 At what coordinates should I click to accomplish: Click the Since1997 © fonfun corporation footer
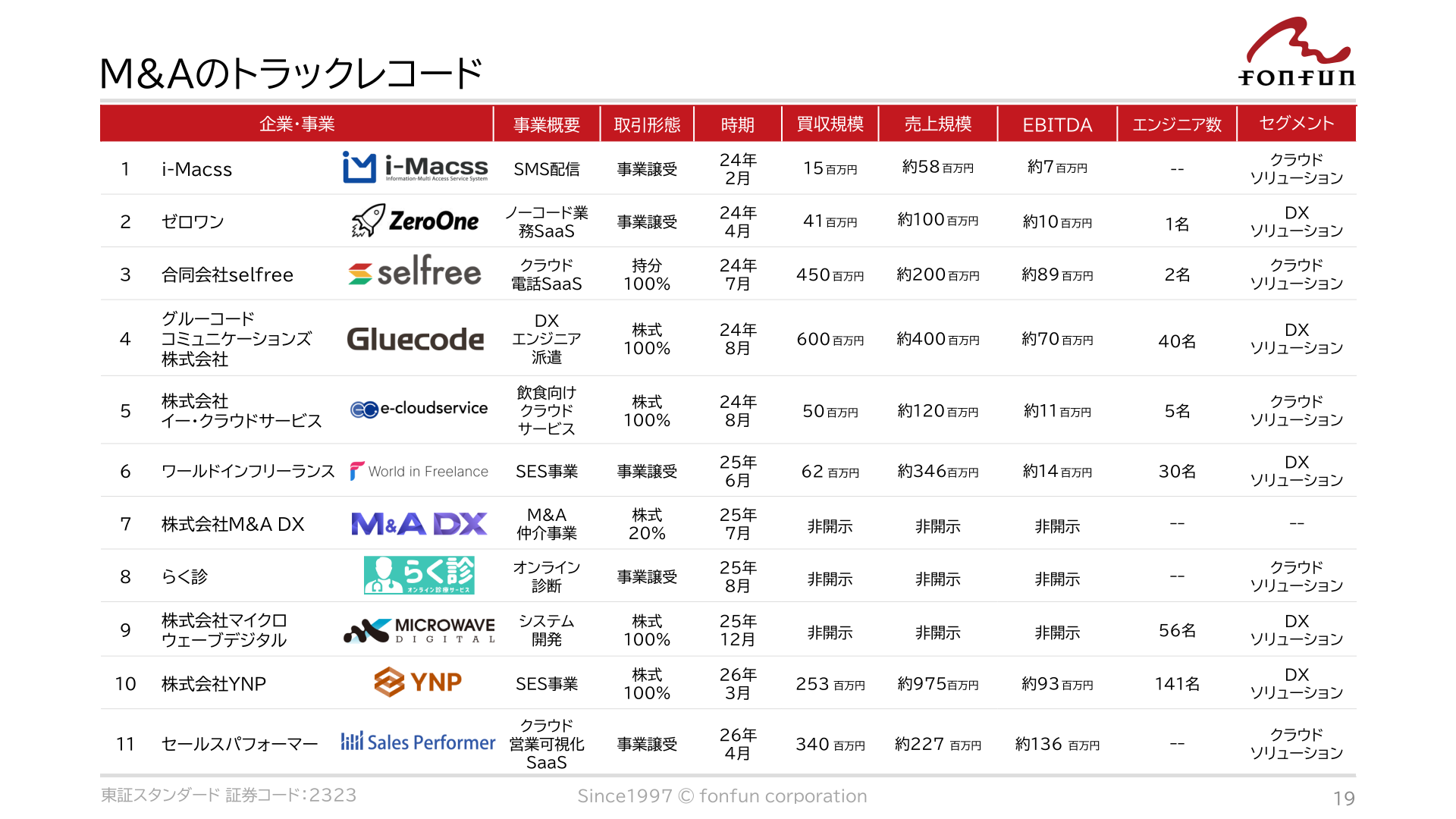click(722, 795)
